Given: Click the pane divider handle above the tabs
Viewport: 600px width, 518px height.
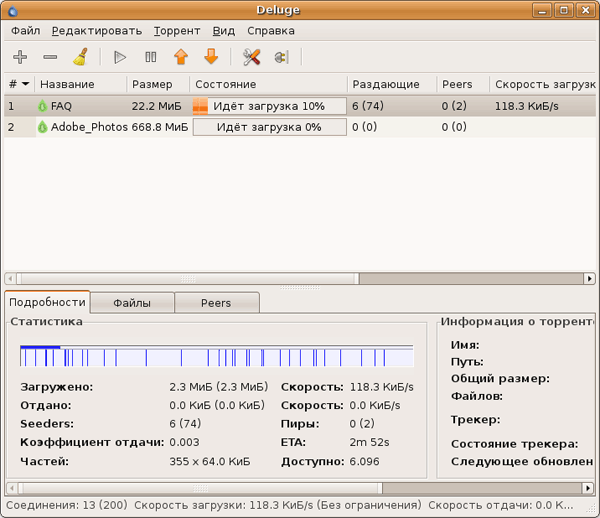Looking at the screenshot, I should [x=300, y=287].
